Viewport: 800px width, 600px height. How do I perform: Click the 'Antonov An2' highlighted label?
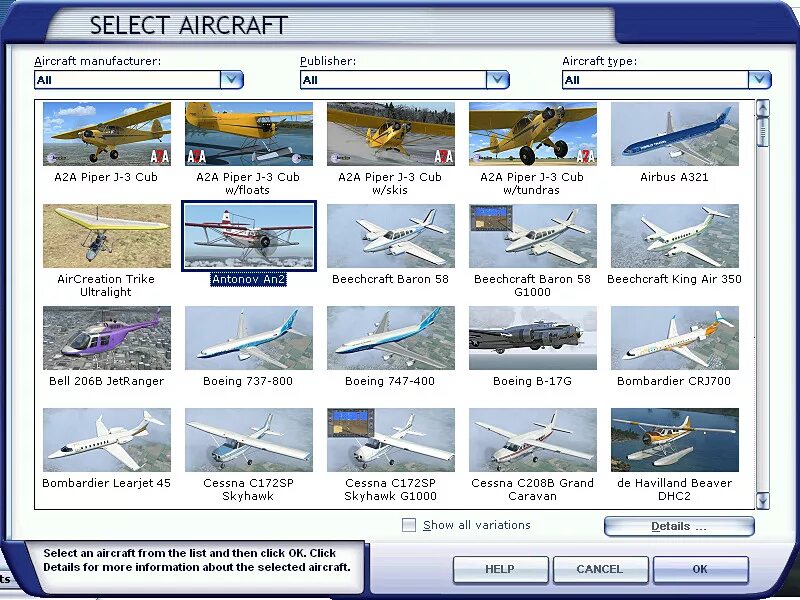pyautogui.click(x=248, y=279)
